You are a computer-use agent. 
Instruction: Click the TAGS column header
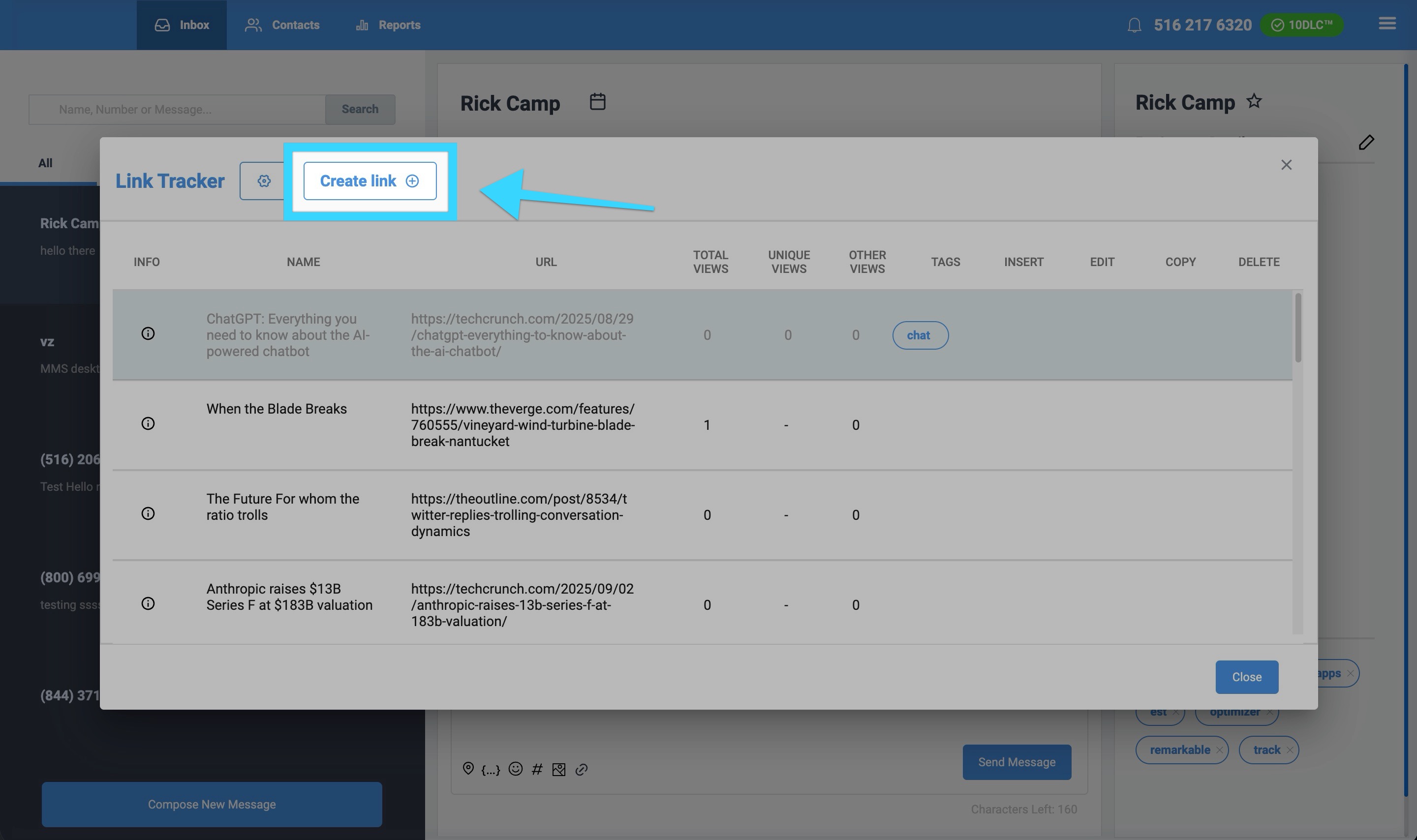[x=946, y=262]
